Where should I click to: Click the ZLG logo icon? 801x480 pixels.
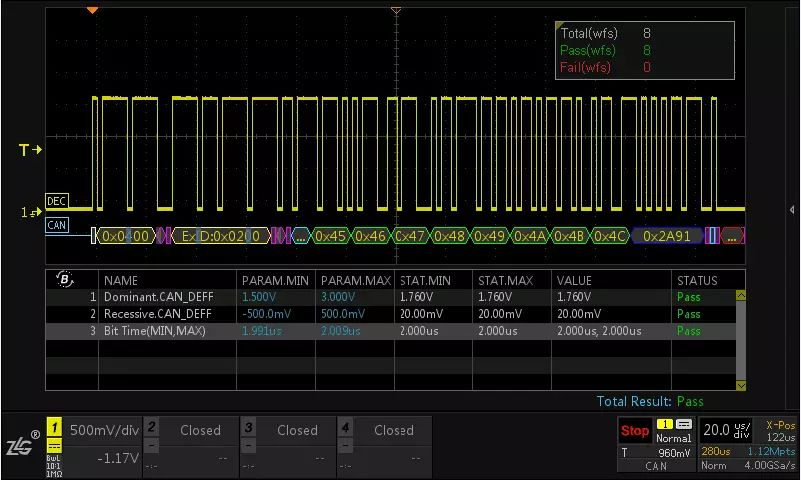[22, 444]
